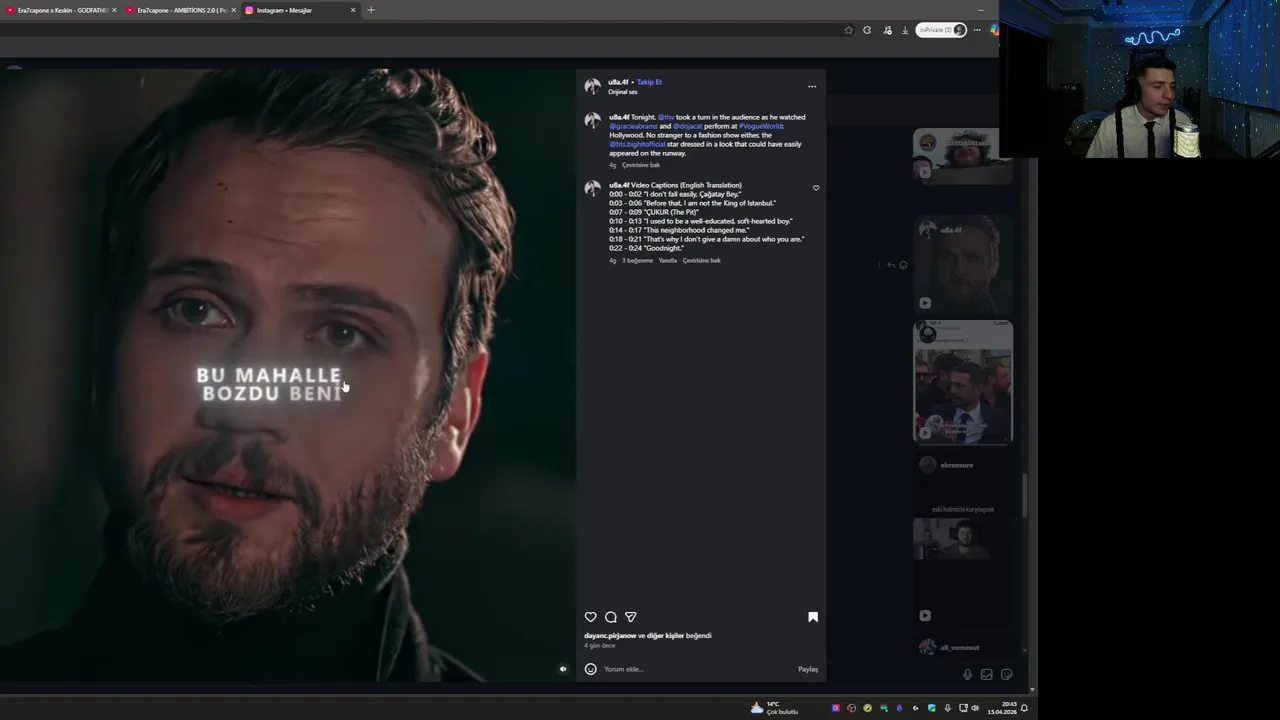Open the ali_vemesut chat avatar
Image resolution: width=1280 pixels, height=720 pixels.
point(927,647)
